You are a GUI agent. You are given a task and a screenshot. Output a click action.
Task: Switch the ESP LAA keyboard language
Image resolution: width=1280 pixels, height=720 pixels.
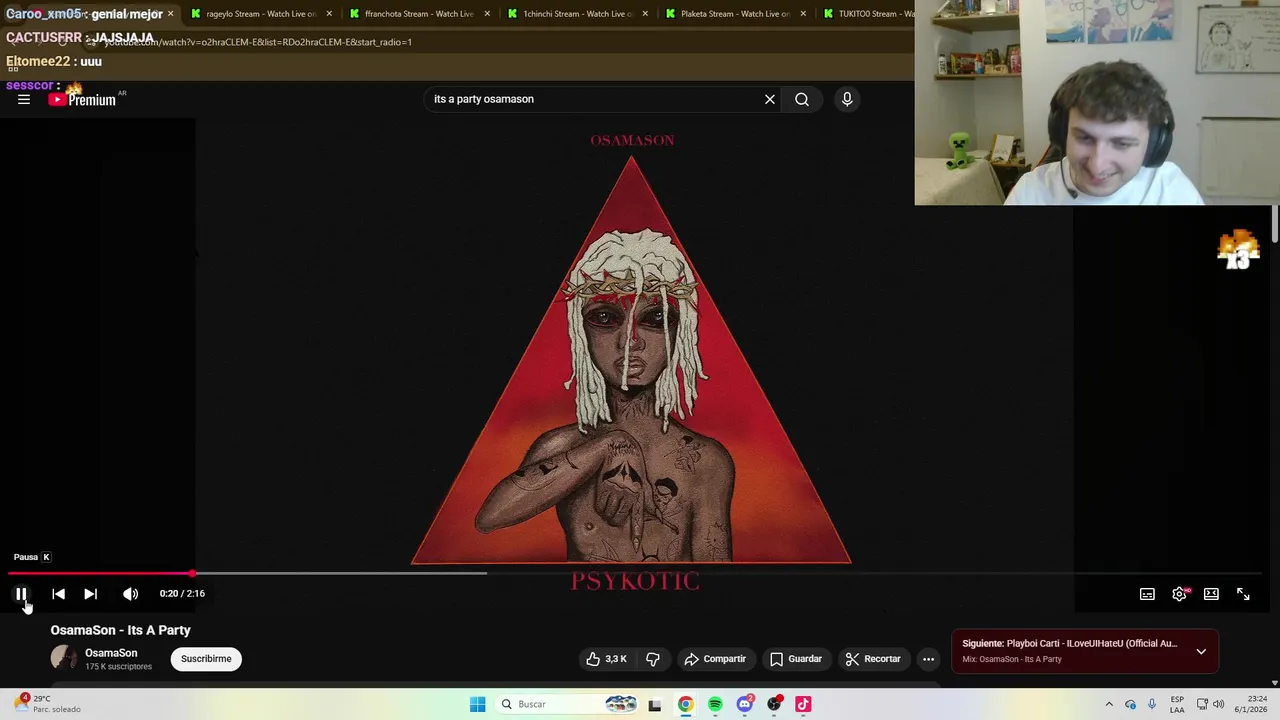(1177, 704)
